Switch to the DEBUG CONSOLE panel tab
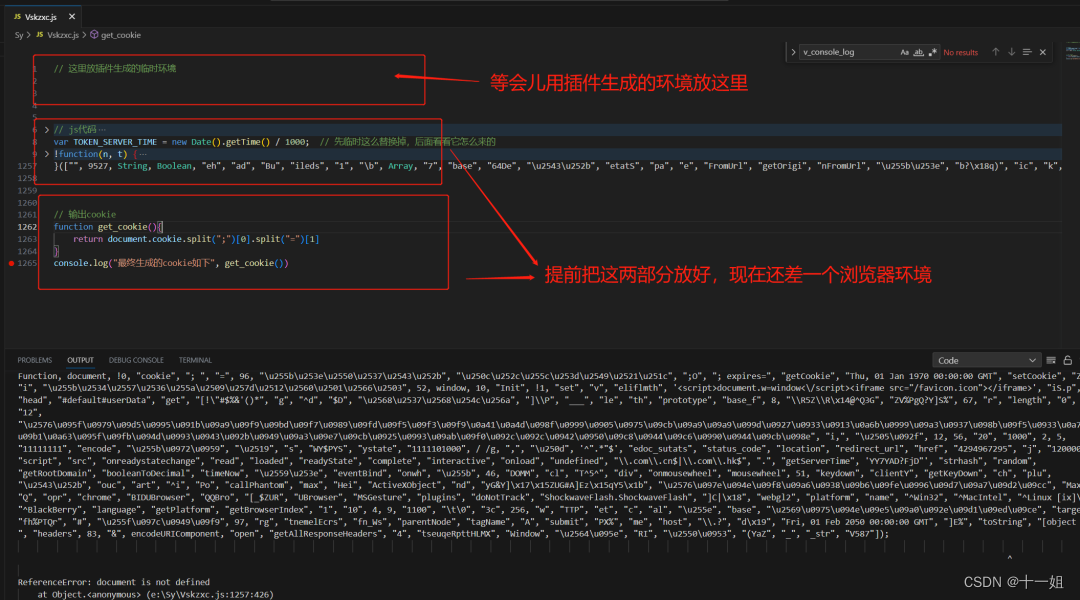The width and height of the screenshot is (1080, 600). (136, 360)
